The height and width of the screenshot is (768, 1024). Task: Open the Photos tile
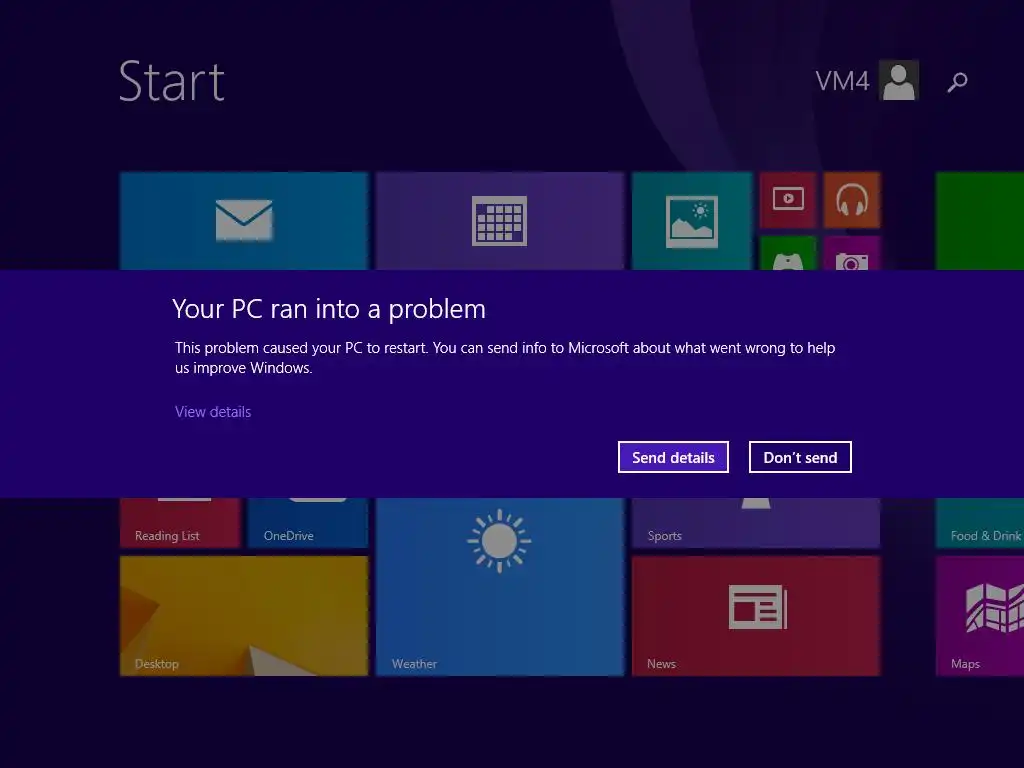tap(692, 221)
